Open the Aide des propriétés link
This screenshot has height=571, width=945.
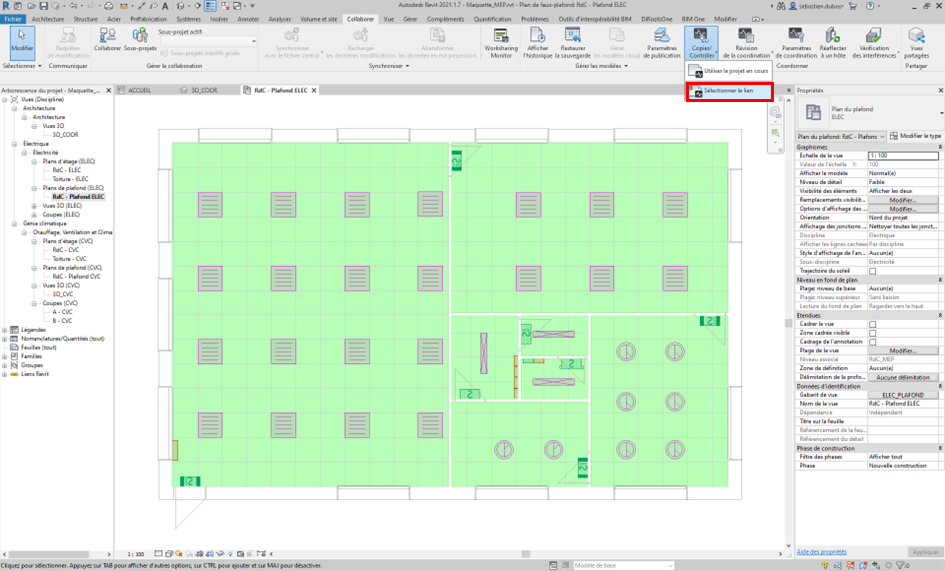[x=821, y=551]
